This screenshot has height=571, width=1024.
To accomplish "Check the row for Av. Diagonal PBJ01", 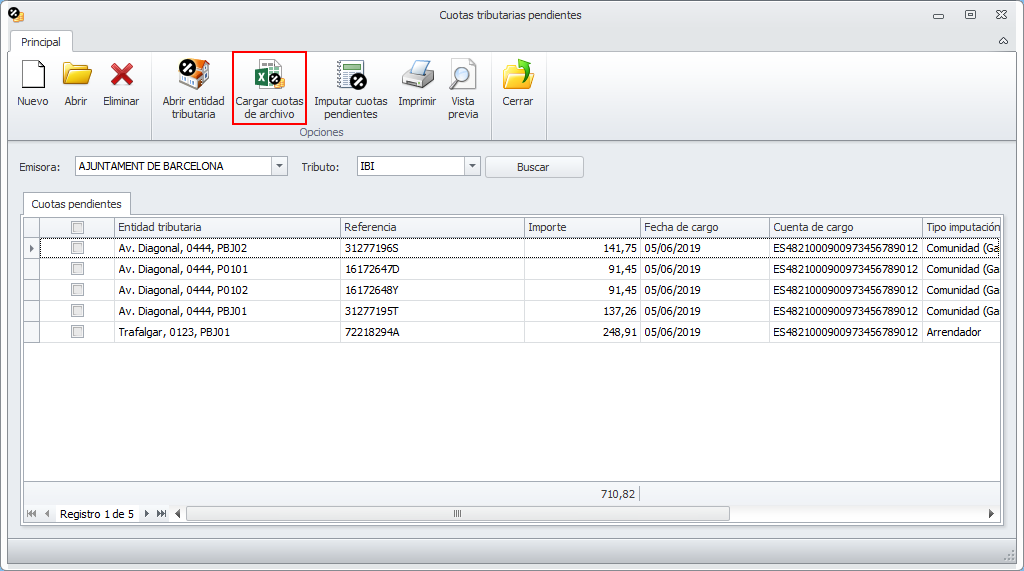I will [78, 311].
